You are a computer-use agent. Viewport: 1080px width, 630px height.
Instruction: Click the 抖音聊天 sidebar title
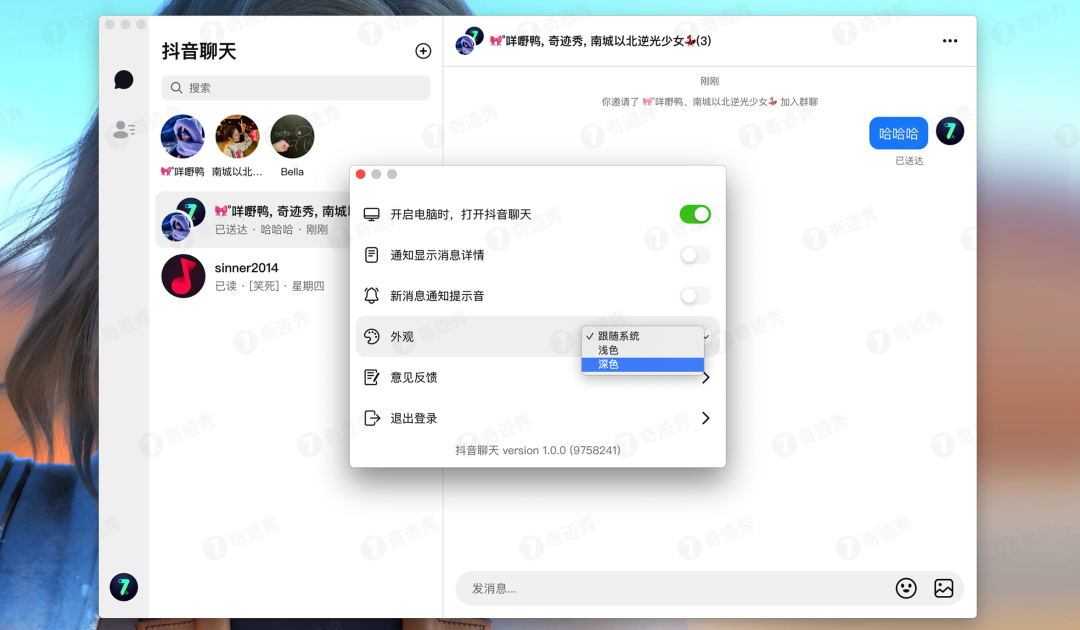pos(199,51)
